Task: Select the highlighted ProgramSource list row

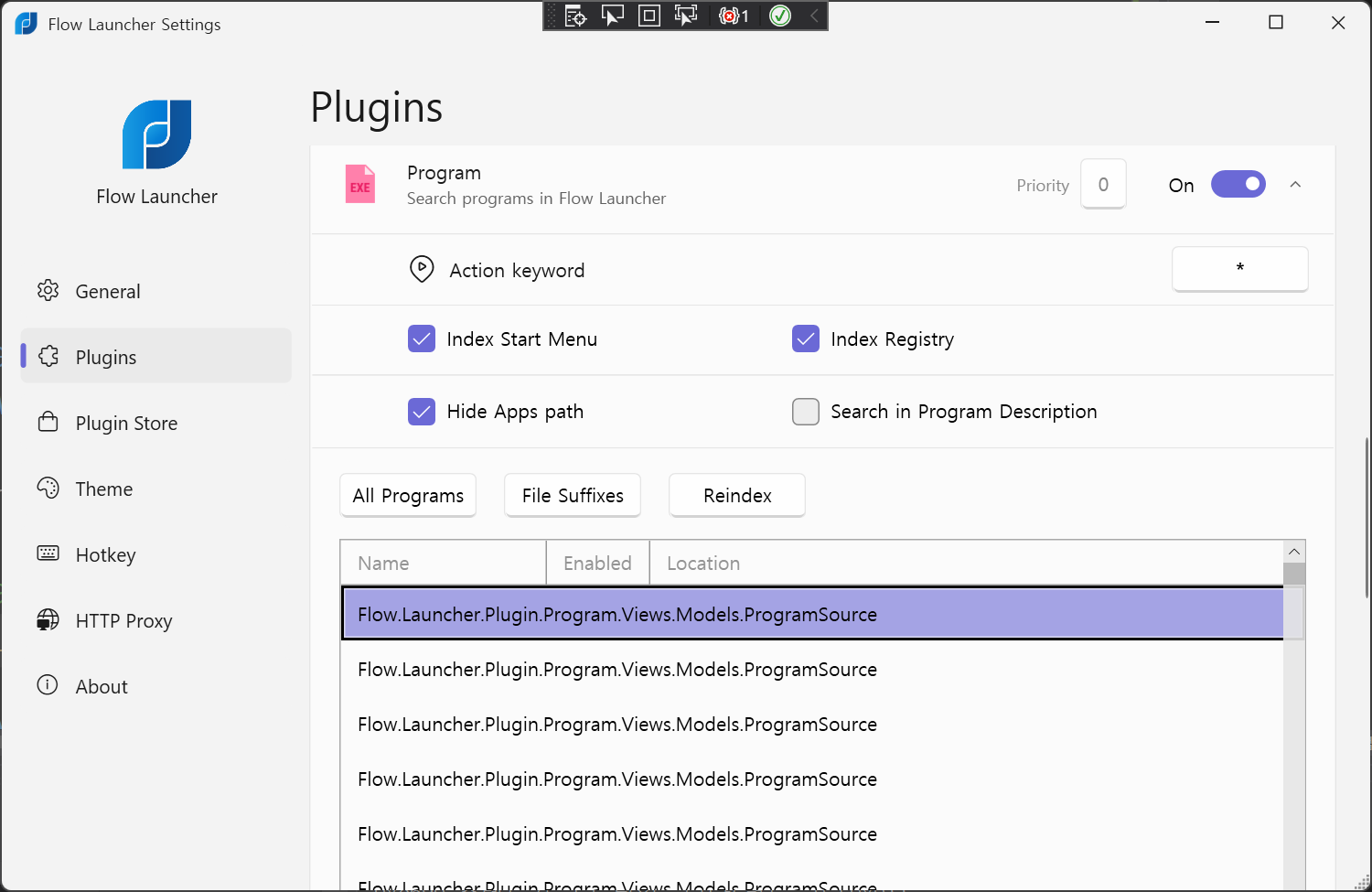Action: tap(813, 613)
